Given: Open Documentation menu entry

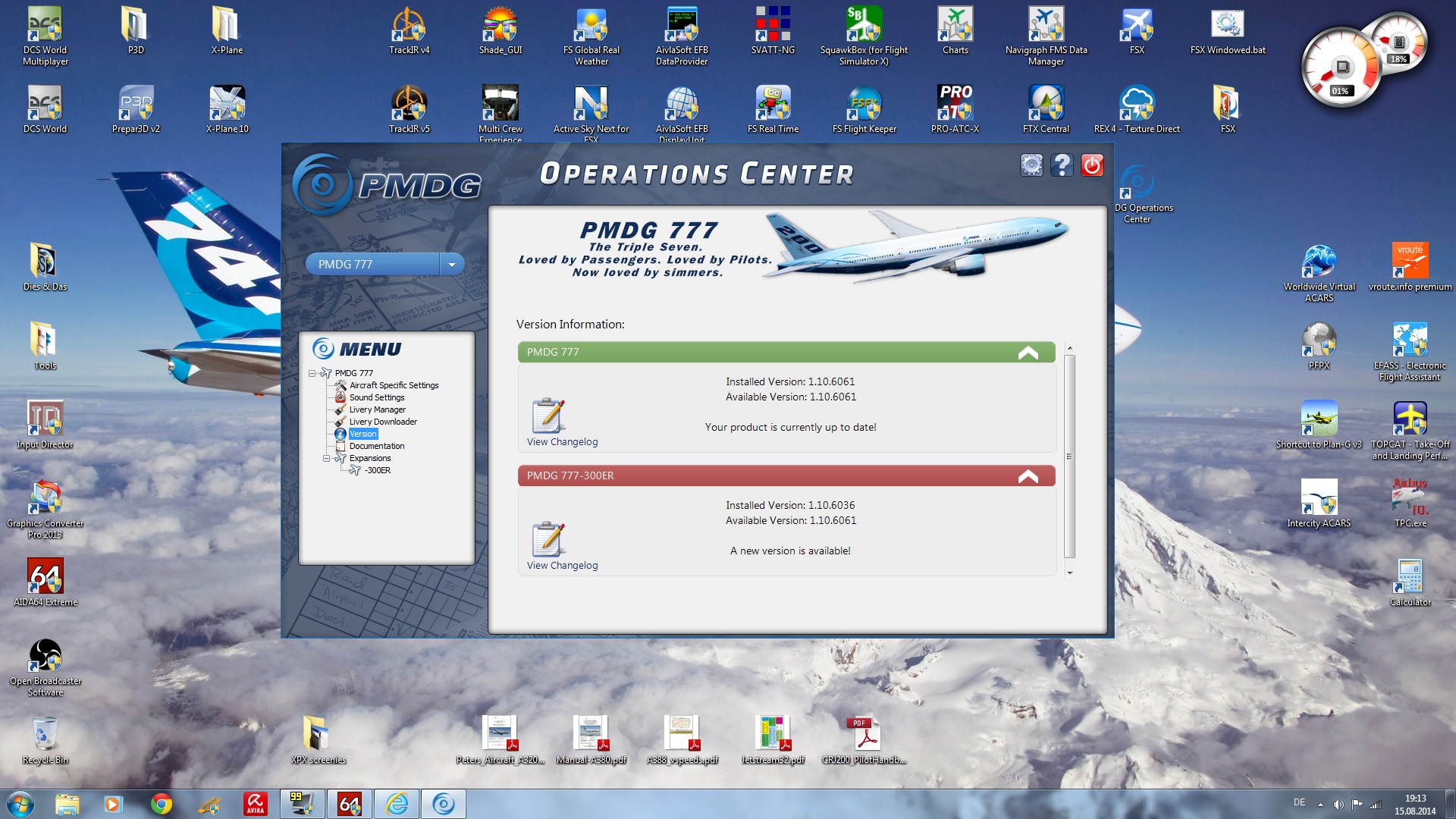Looking at the screenshot, I should pyautogui.click(x=377, y=446).
